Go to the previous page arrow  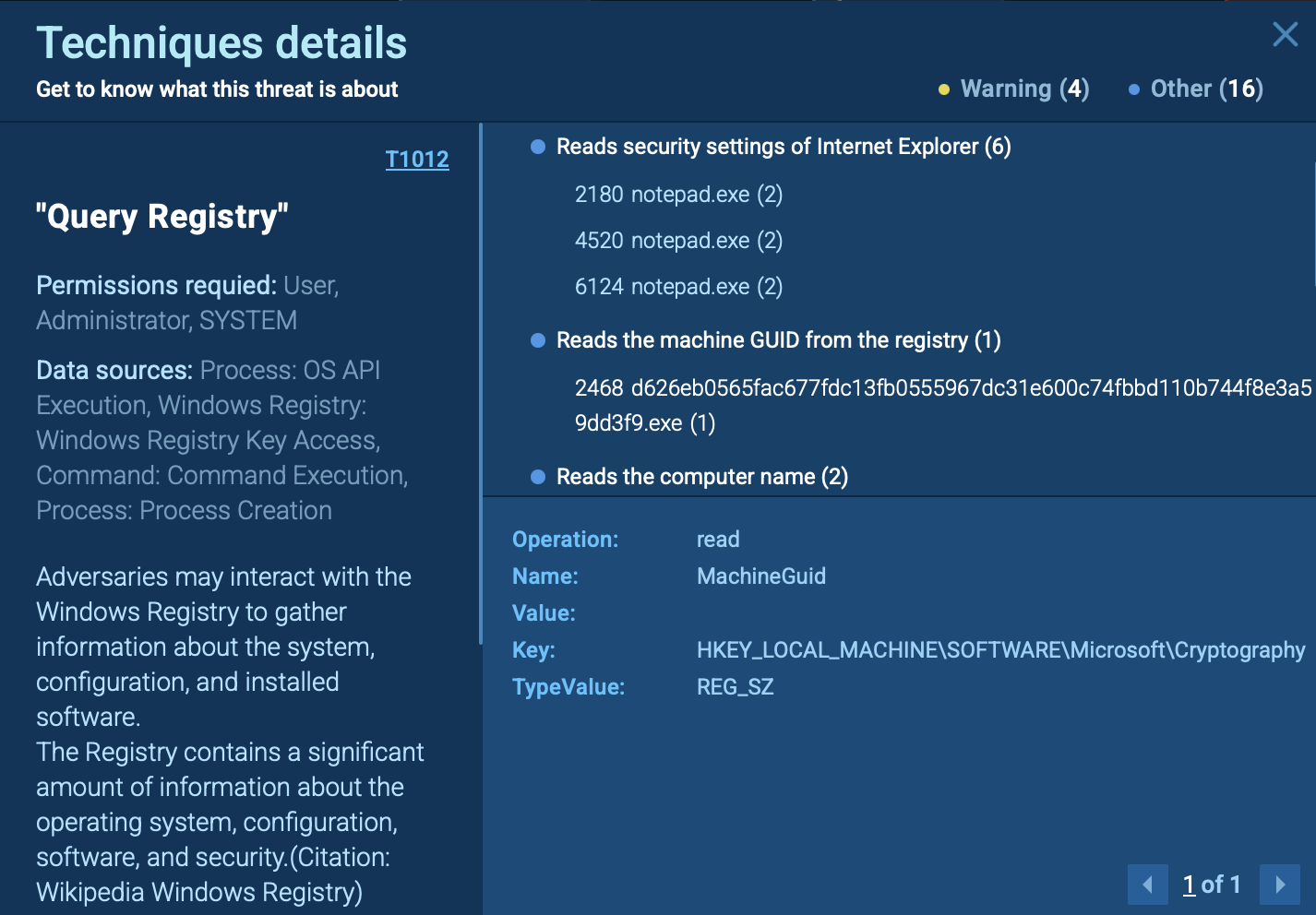[1147, 885]
